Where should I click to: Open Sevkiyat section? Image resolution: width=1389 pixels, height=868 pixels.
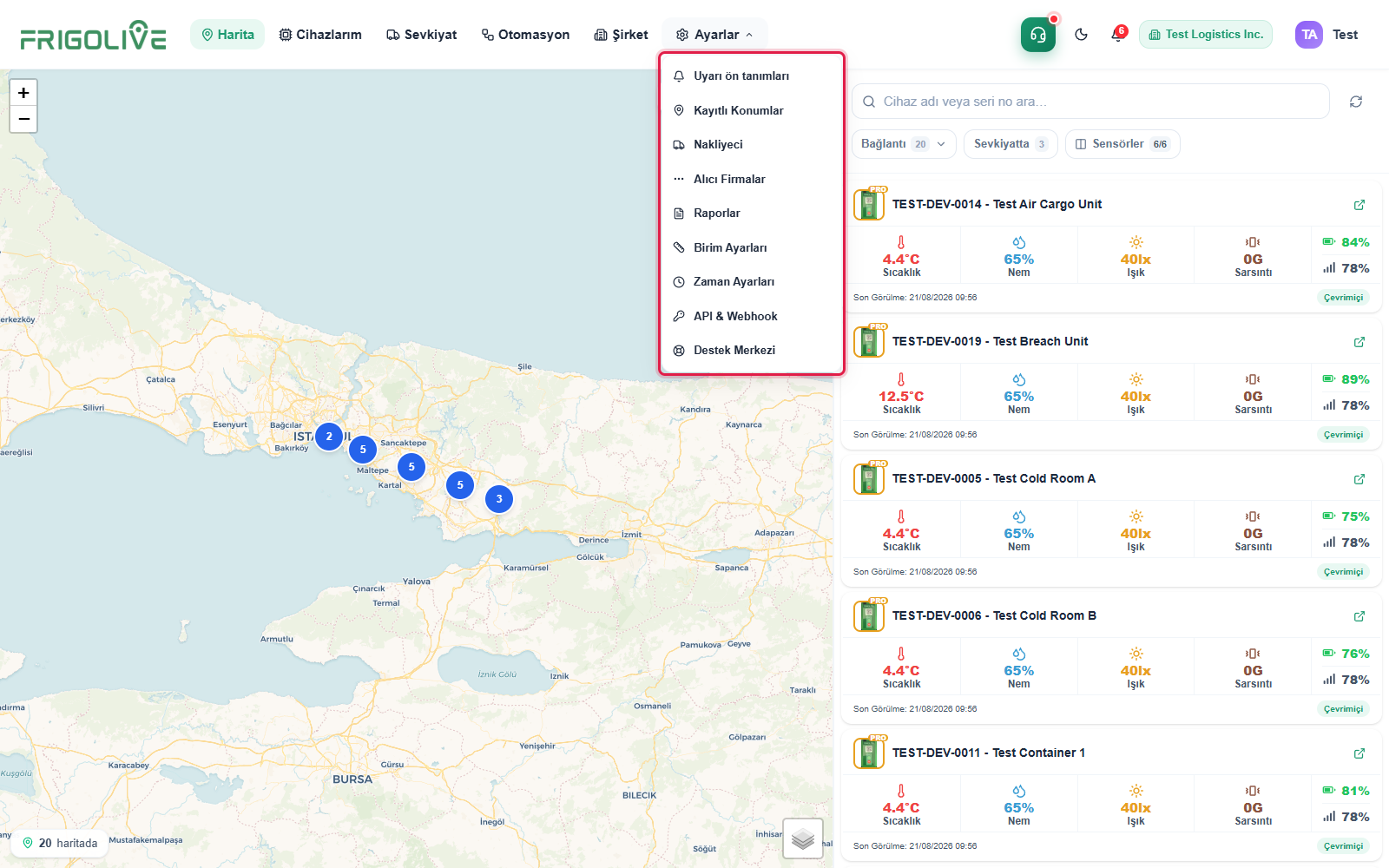422,35
